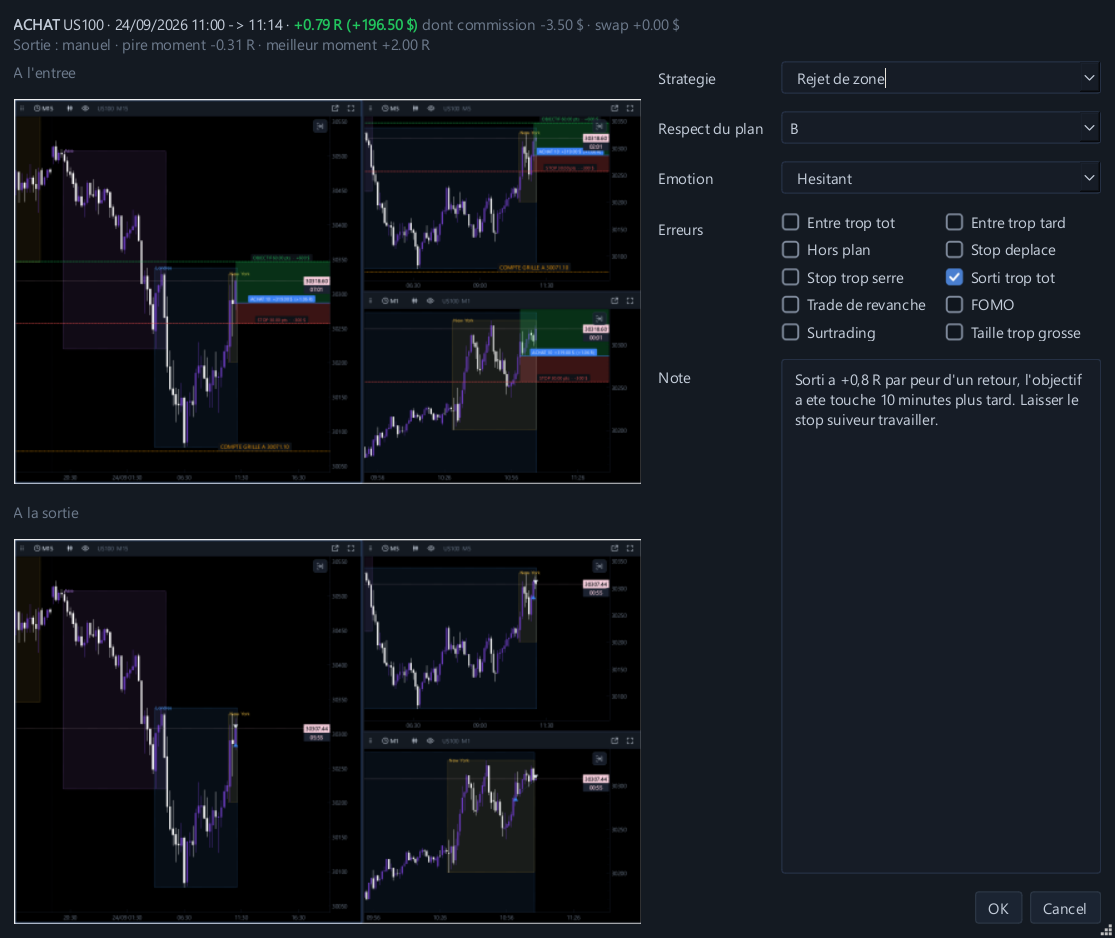Screen dimensions: 1115x938
Task: Uncheck the 'Sorti trop tot' checkbox
Action: point(954,277)
